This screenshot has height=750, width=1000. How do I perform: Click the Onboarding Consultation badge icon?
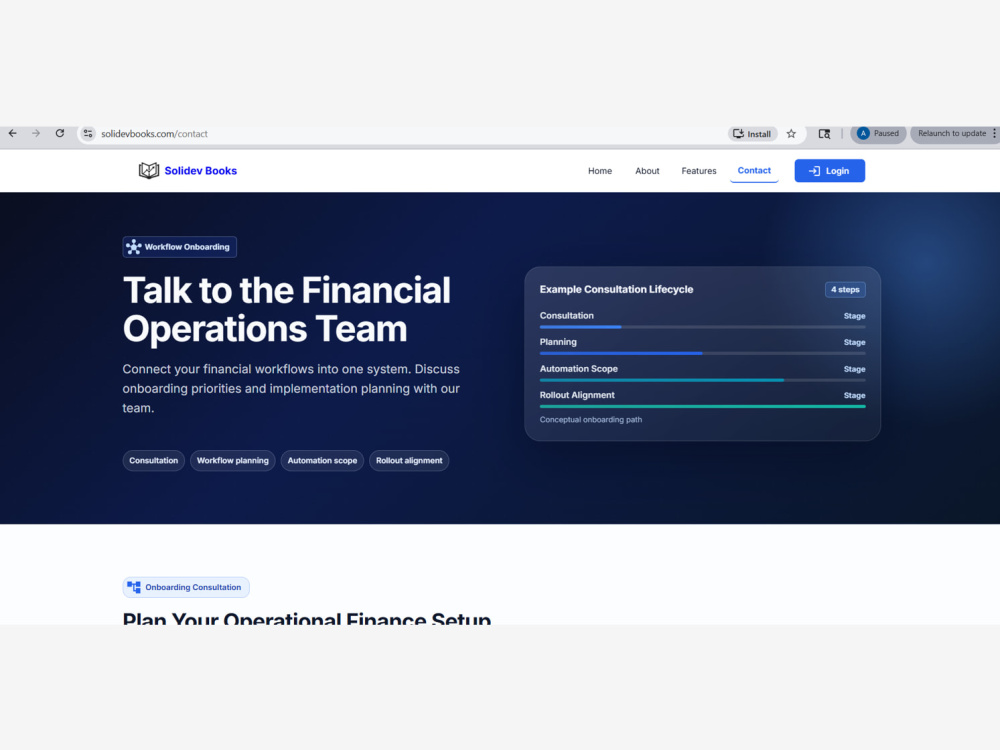(x=134, y=587)
